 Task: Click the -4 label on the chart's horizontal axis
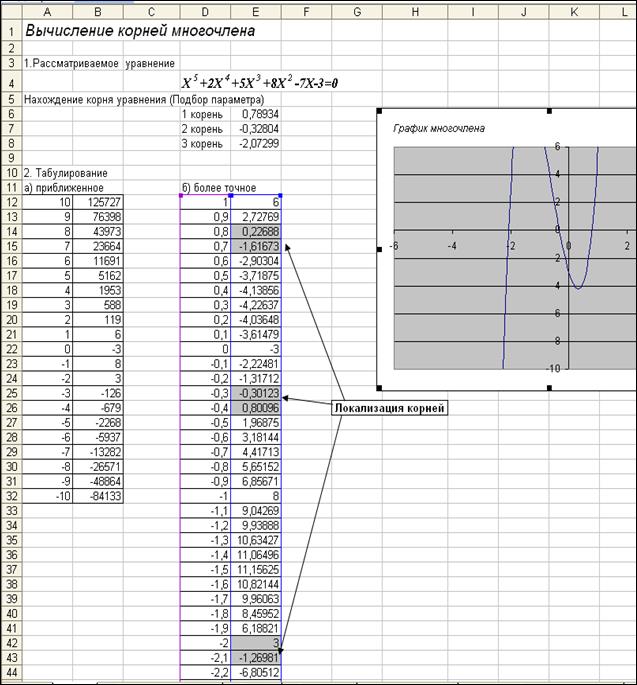click(452, 246)
